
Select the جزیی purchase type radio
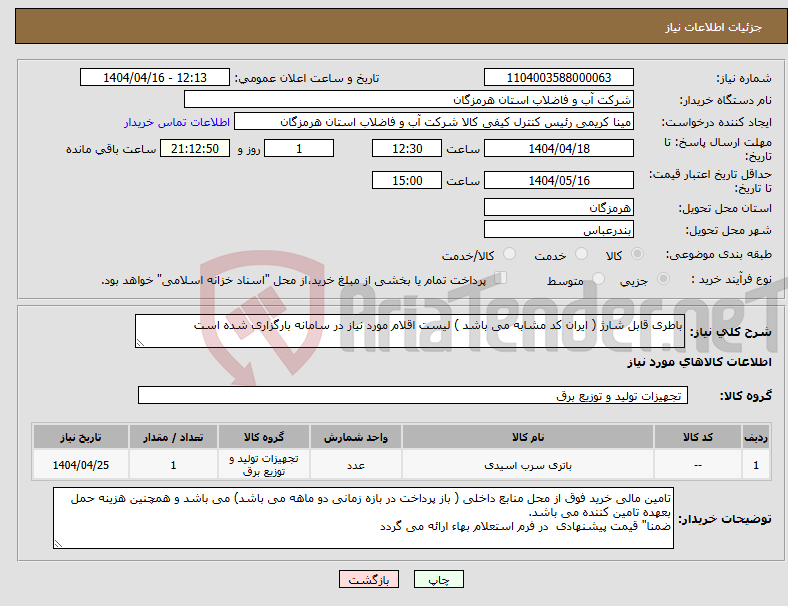point(663,279)
